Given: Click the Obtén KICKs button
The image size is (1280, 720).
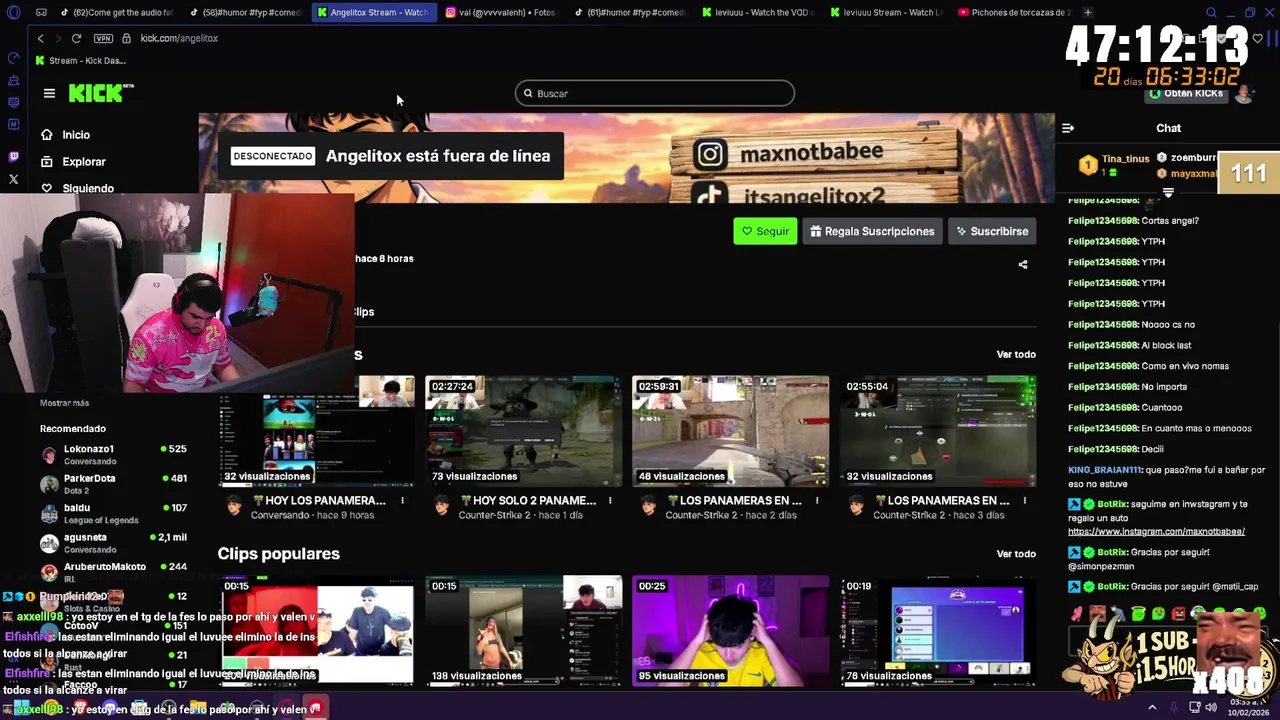Looking at the screenshot, I should click(x=1186, y=93).
